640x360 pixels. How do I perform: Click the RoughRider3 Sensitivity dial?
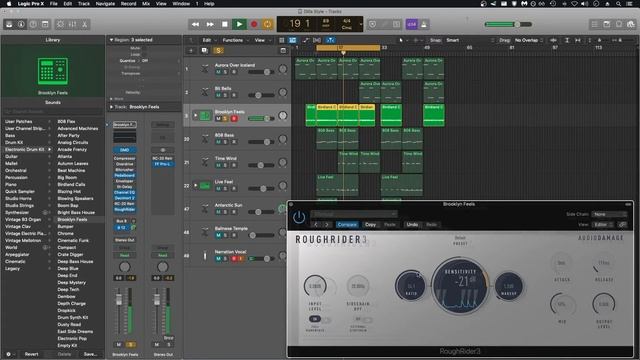click(x=460, y=285)
